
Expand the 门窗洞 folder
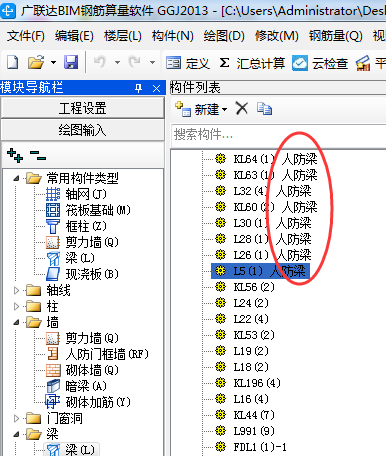16,418
